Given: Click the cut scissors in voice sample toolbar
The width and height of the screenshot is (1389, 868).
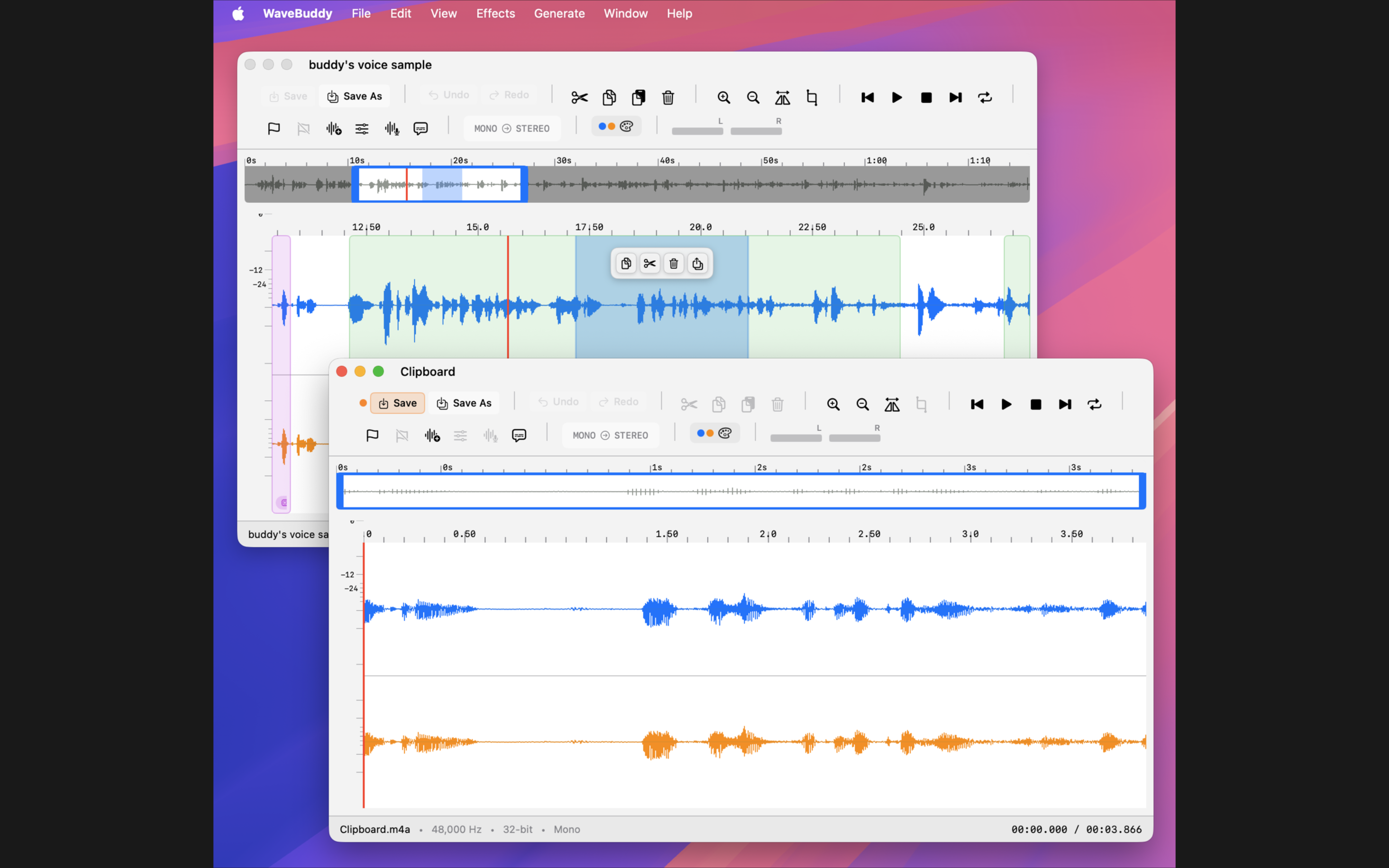Looking at the screenshot, I should (579, 97).
